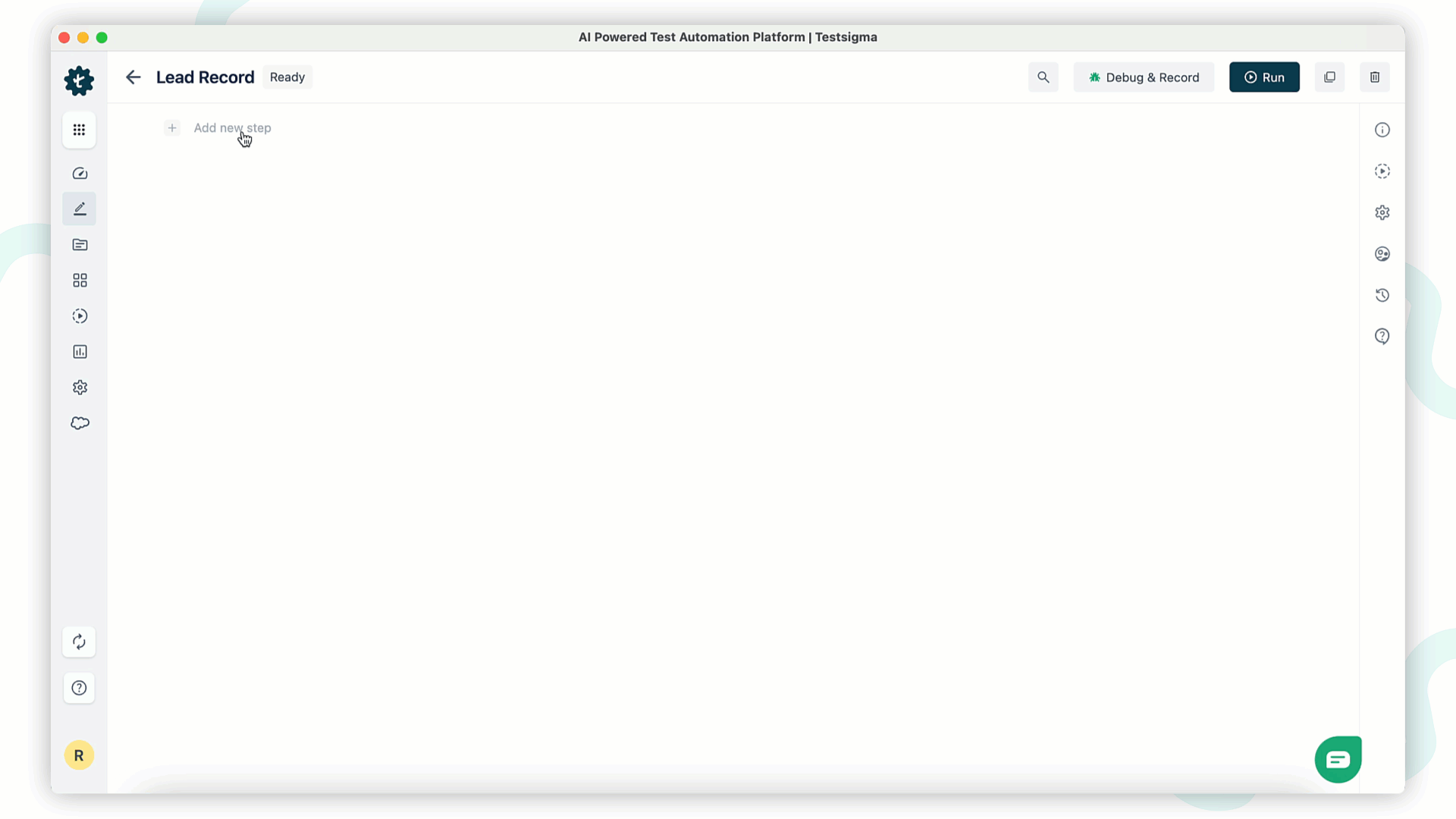The height and width of the screenshot is (819, 1456).
Task: Click the Lead Record title
Action: point(206,77)
